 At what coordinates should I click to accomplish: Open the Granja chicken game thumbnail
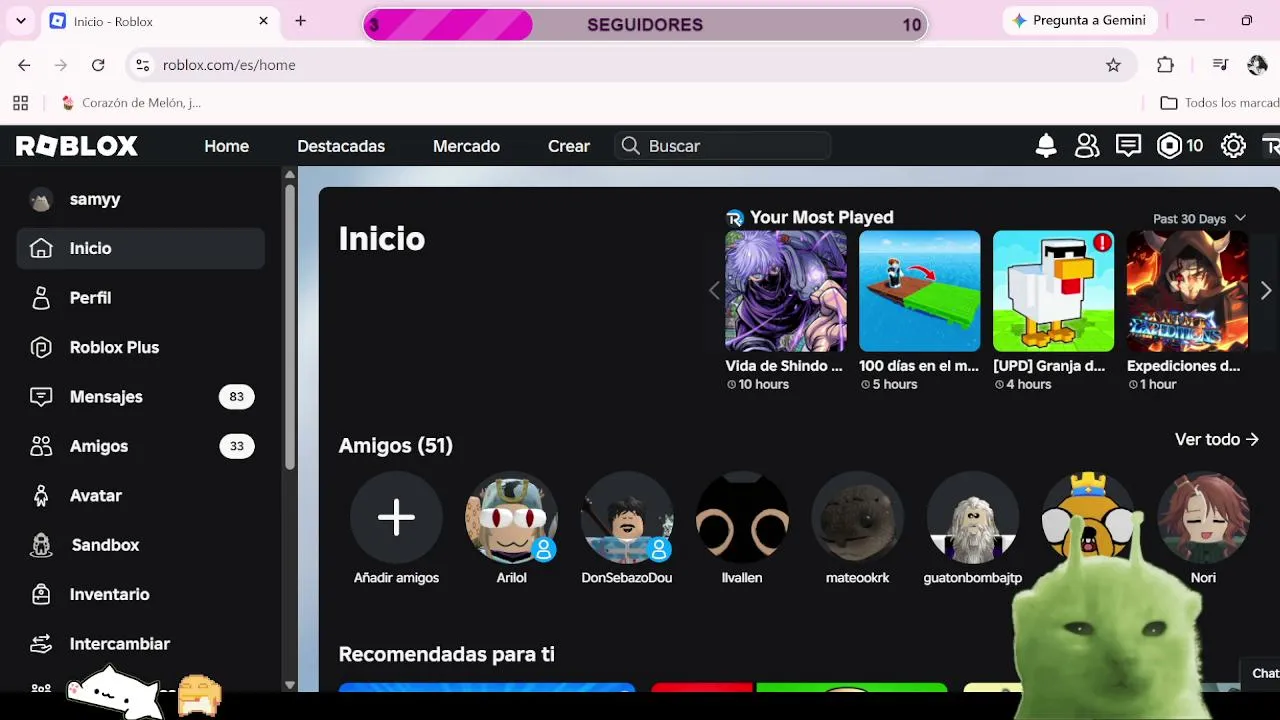(x=1054, y=291)
